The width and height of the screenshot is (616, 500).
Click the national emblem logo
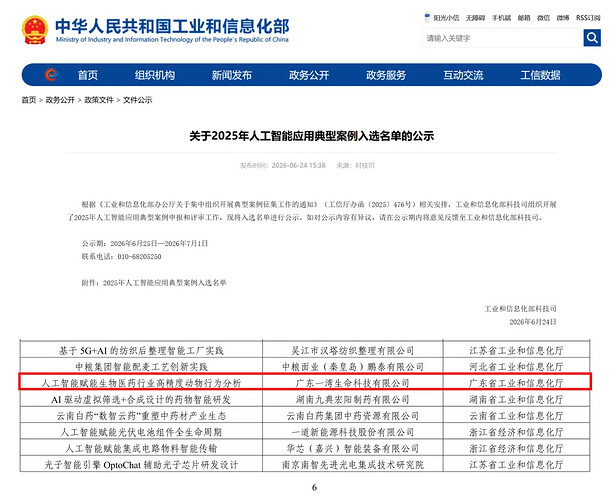click(35, 30)
